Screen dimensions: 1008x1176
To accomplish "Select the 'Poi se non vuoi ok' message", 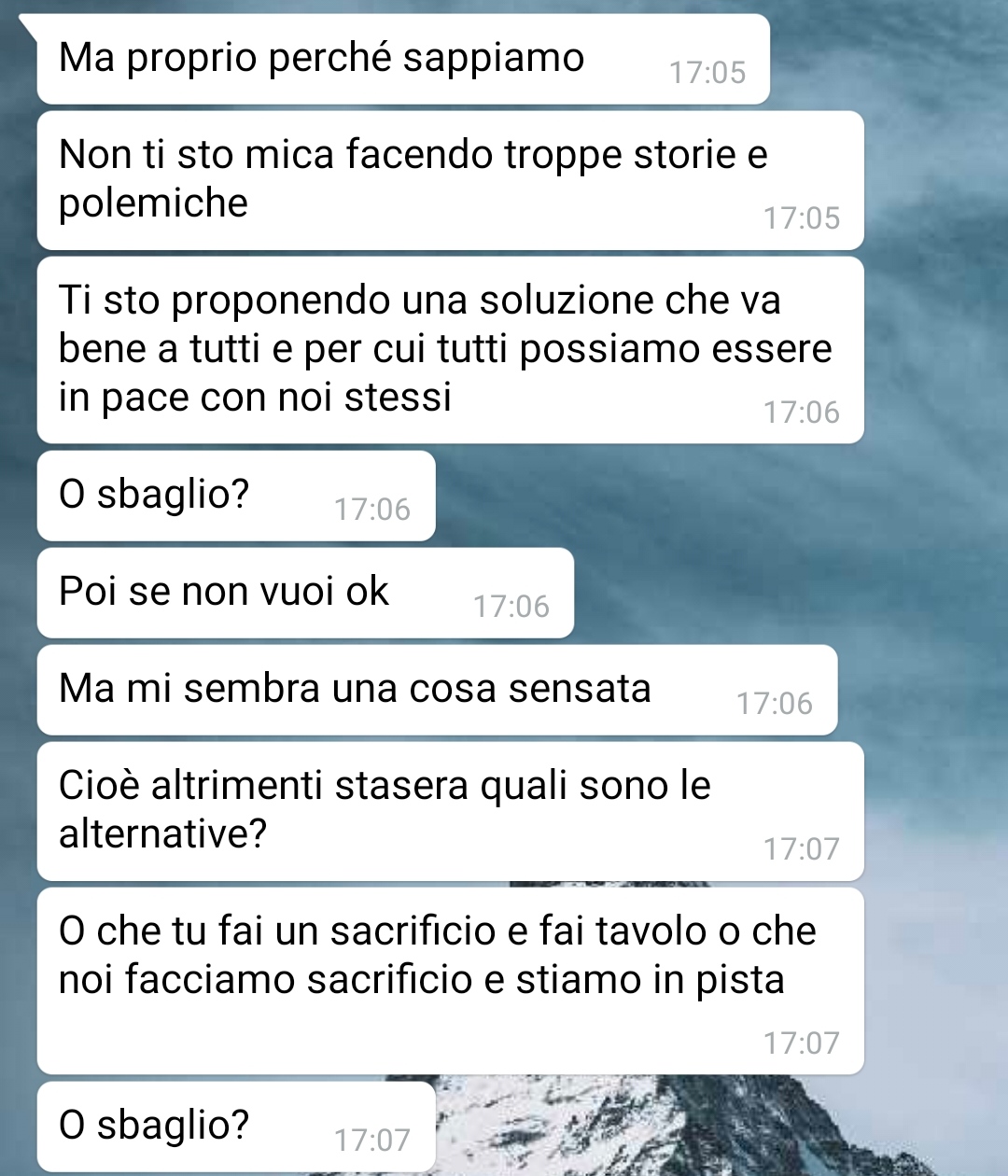I will coord(305,593).
